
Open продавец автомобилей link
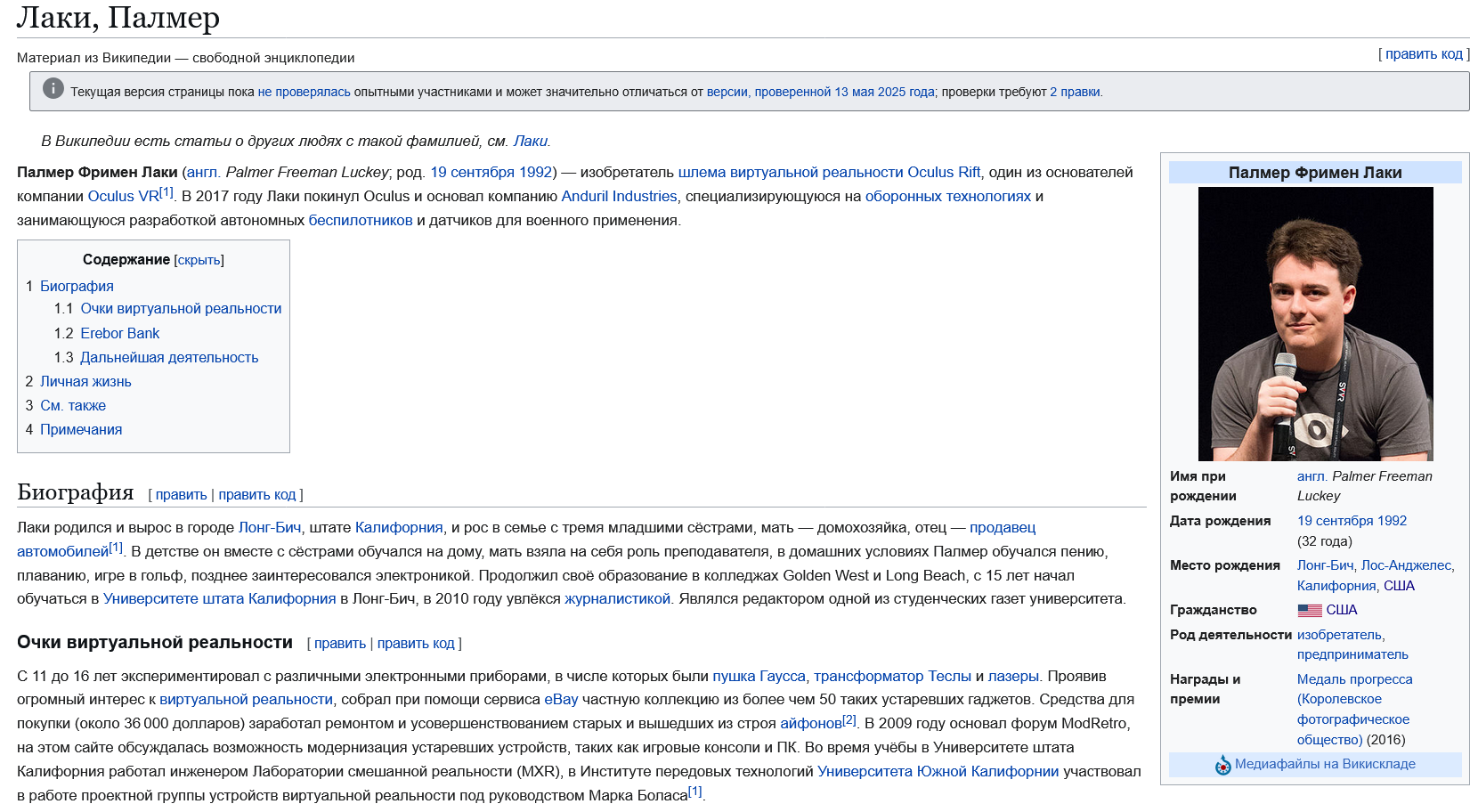pyautogui.click(x=1003, y=527)
